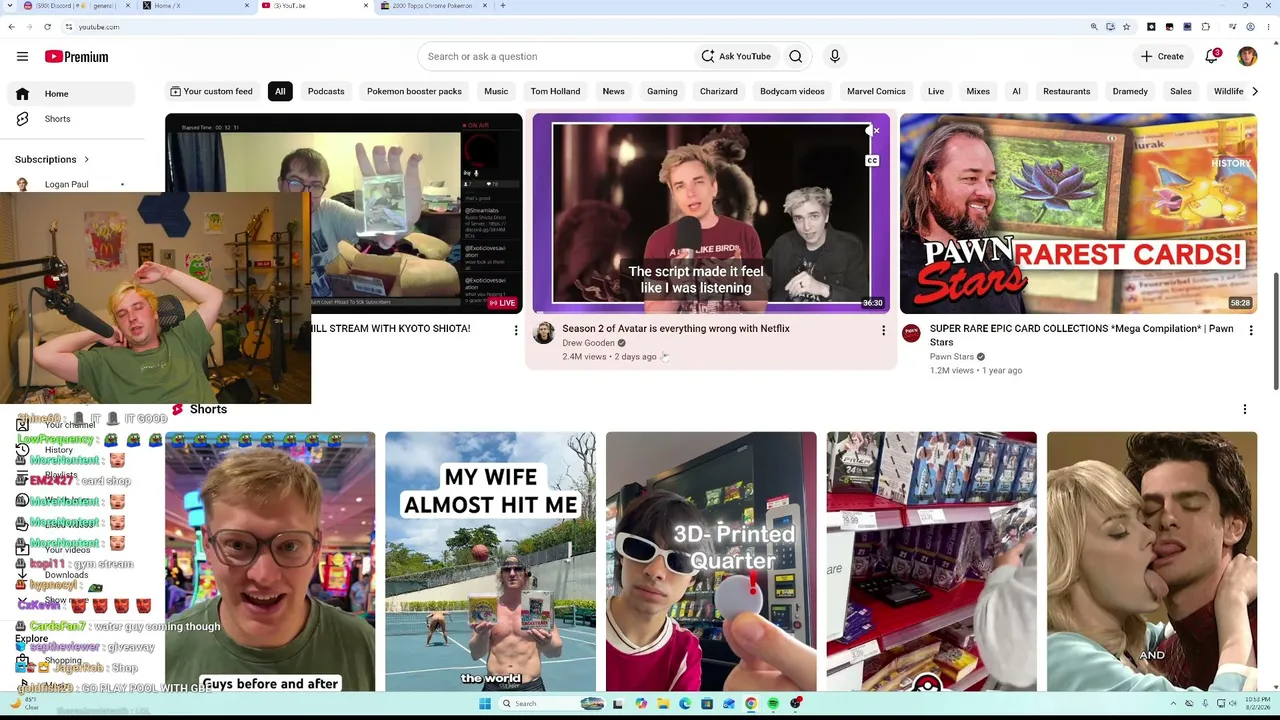Play 'My wife almost hit me' Short
The image size is (1280, 720).
point(490,562)
